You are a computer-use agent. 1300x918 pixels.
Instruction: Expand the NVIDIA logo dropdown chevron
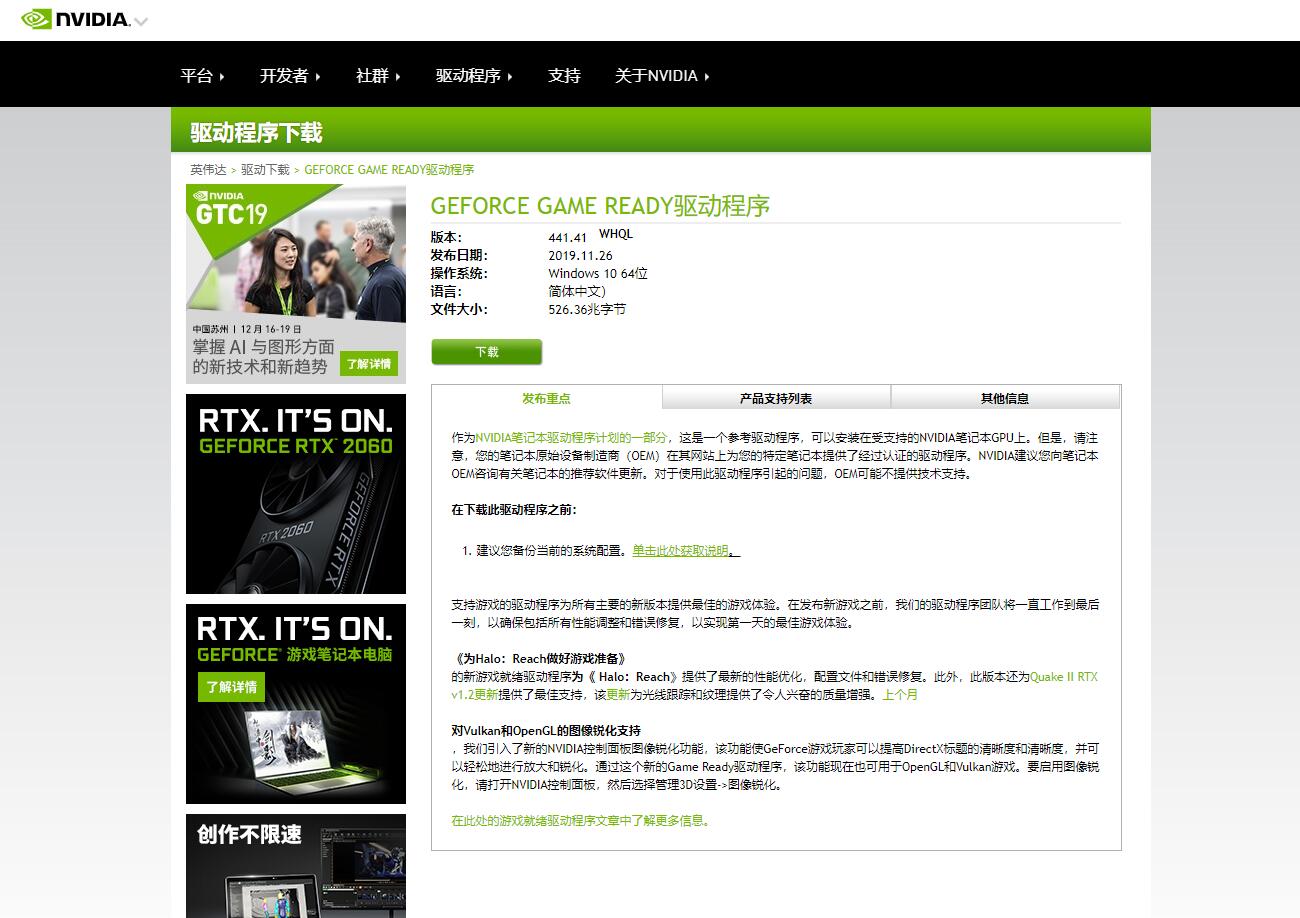coord(141,21)
